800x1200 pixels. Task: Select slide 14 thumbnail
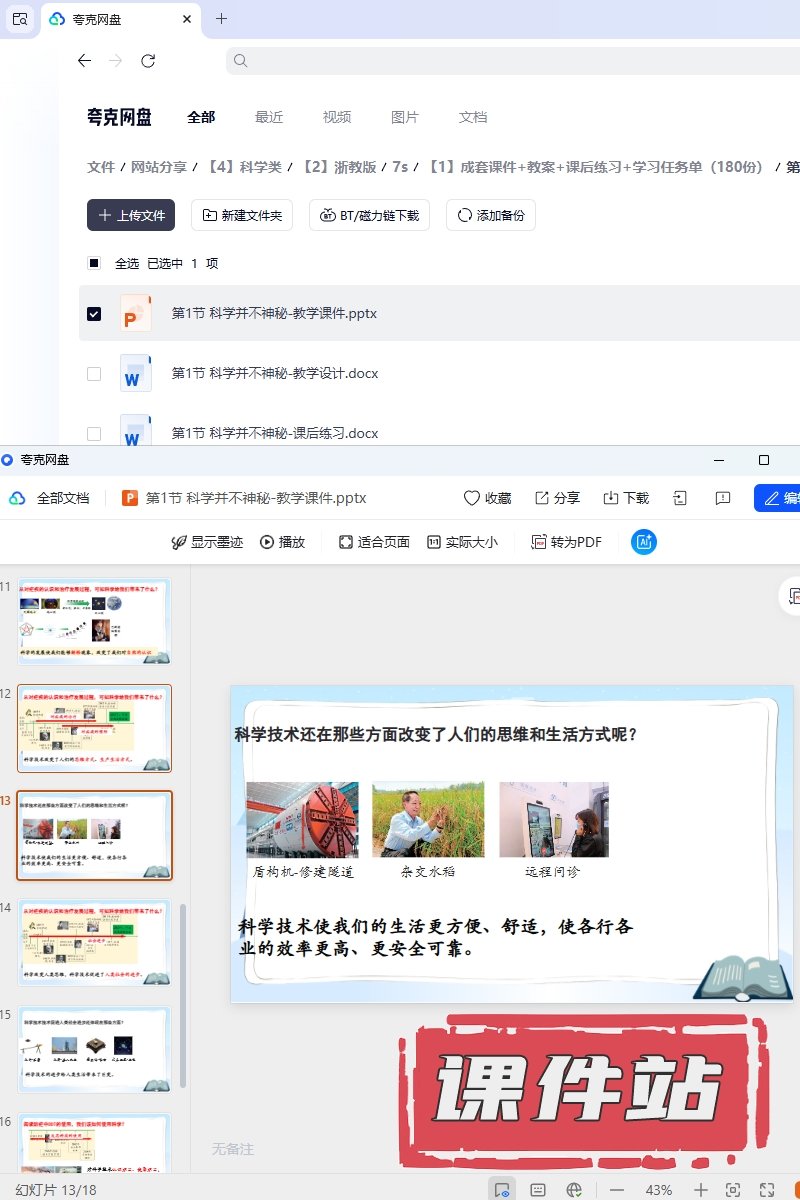95,942
